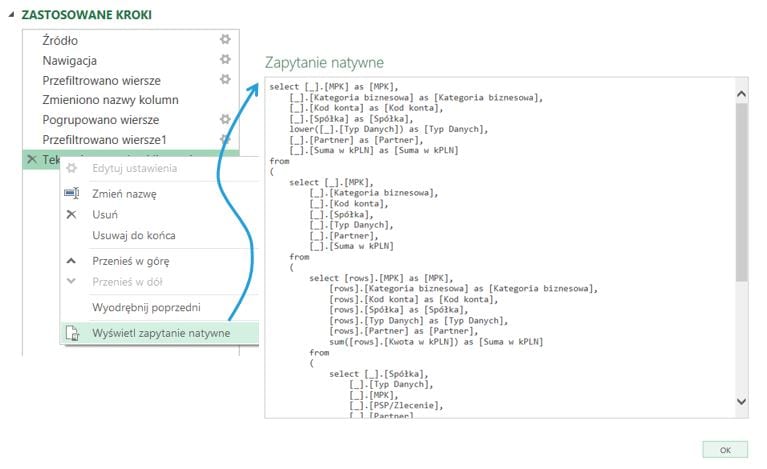Click gear icon beside Pogrupowano wiersze
767x469 pixels.
tap(225, 120)
